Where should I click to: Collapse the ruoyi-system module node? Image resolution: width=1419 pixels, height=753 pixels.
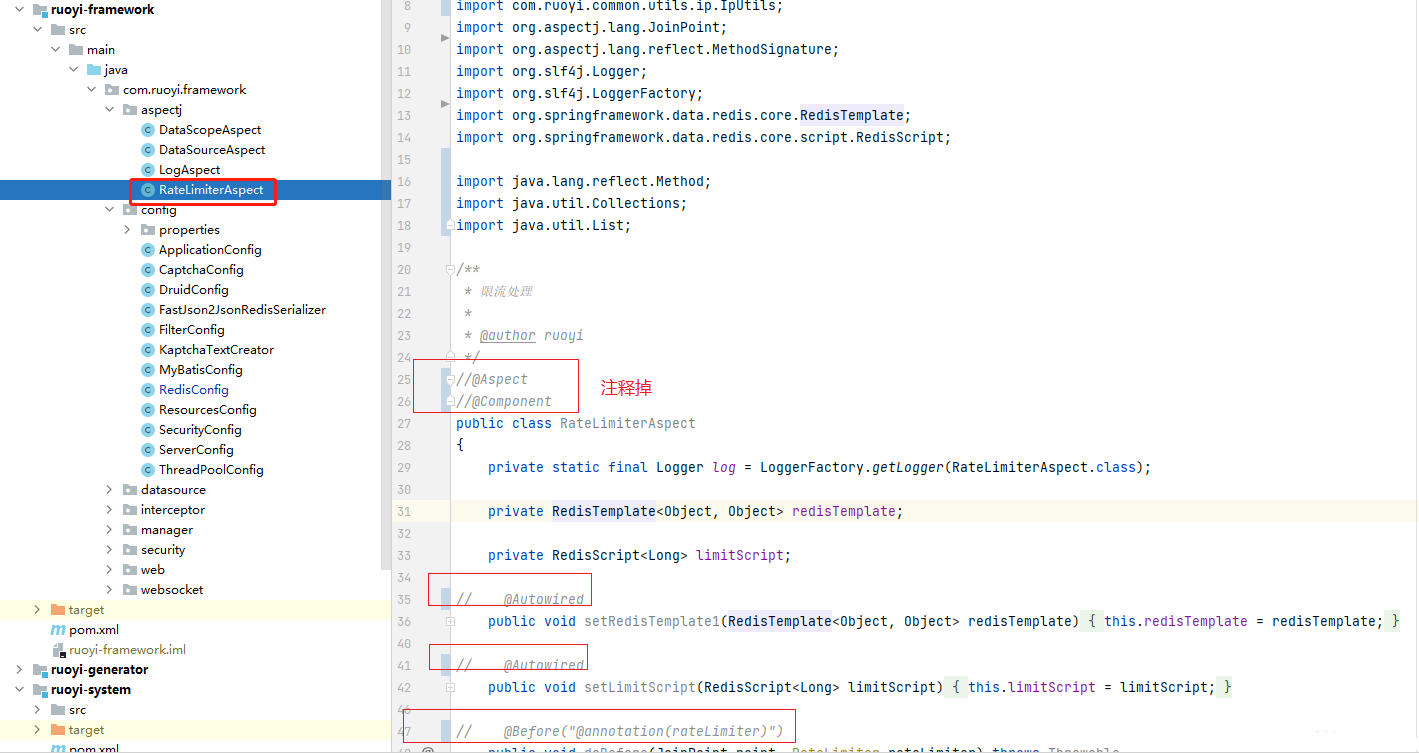point(19,690)
